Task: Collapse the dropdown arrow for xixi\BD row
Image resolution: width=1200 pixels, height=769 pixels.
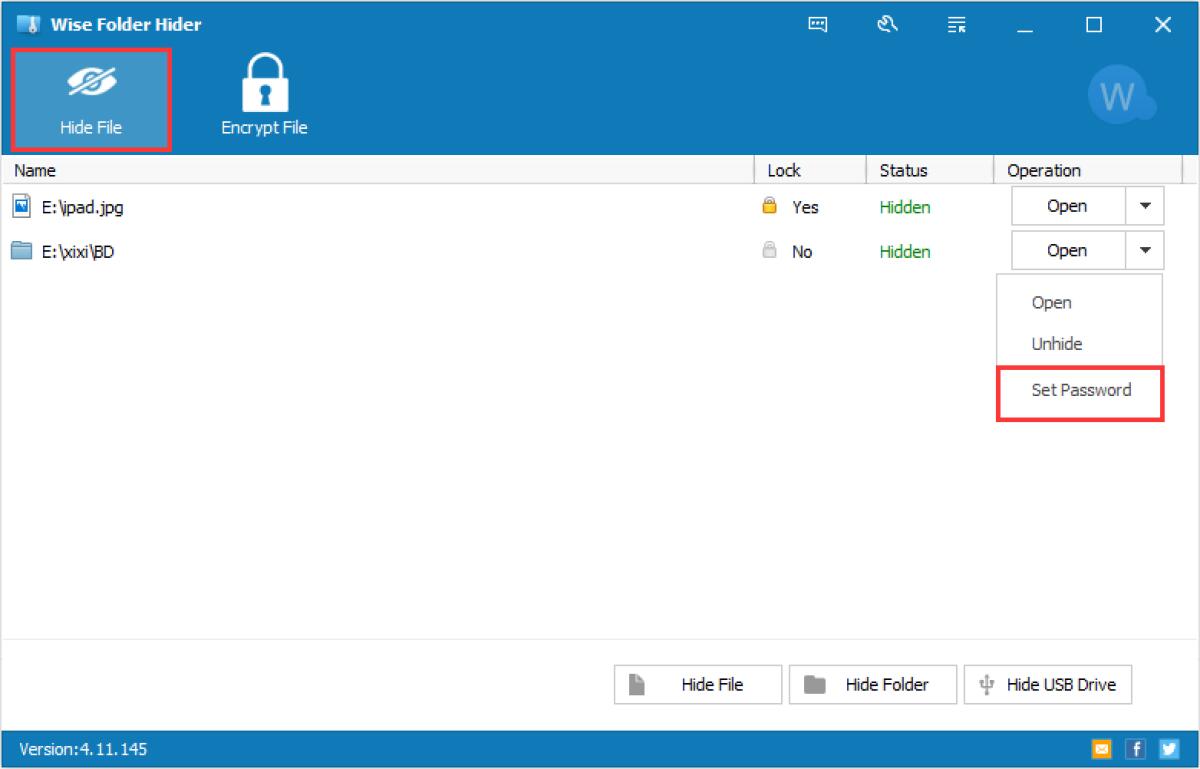Action: pos(1145,251)
